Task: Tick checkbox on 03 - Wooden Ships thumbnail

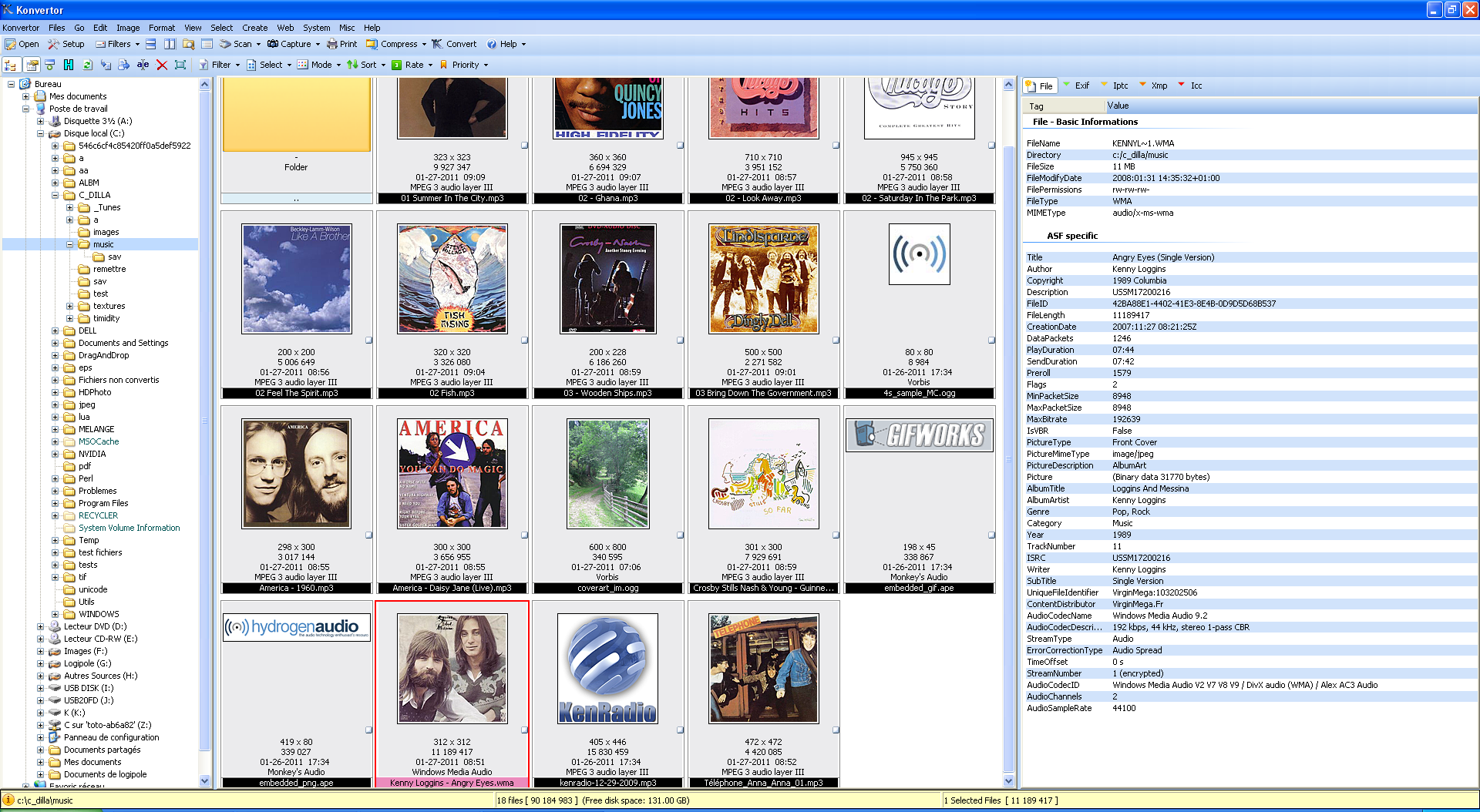Action: tap(681, 340)
